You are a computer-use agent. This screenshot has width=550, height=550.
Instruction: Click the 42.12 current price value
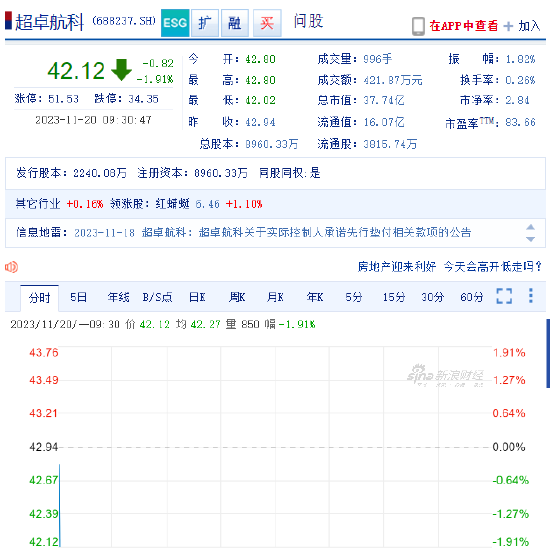coord(76,71)
